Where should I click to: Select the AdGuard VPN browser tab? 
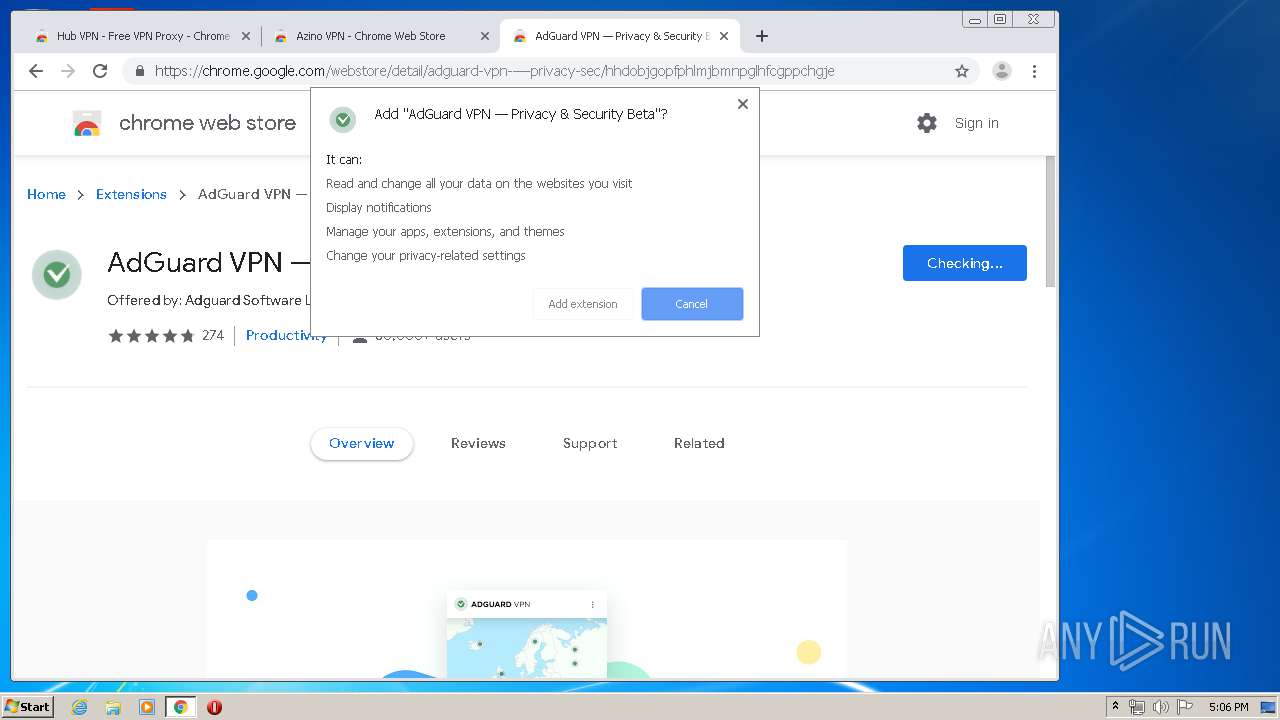[x=620, y=36]
